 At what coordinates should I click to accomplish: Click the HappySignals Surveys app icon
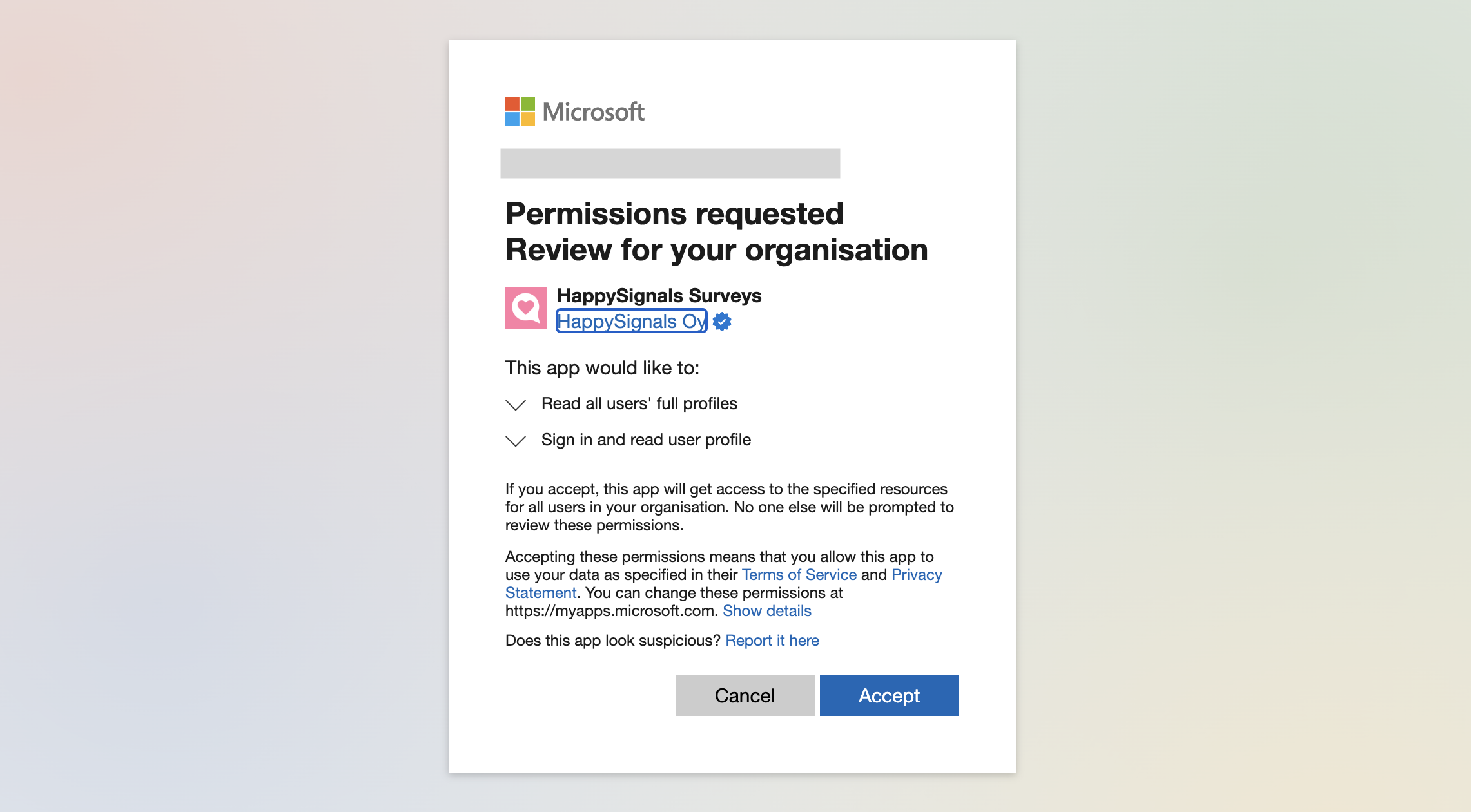tap(525, 308)
